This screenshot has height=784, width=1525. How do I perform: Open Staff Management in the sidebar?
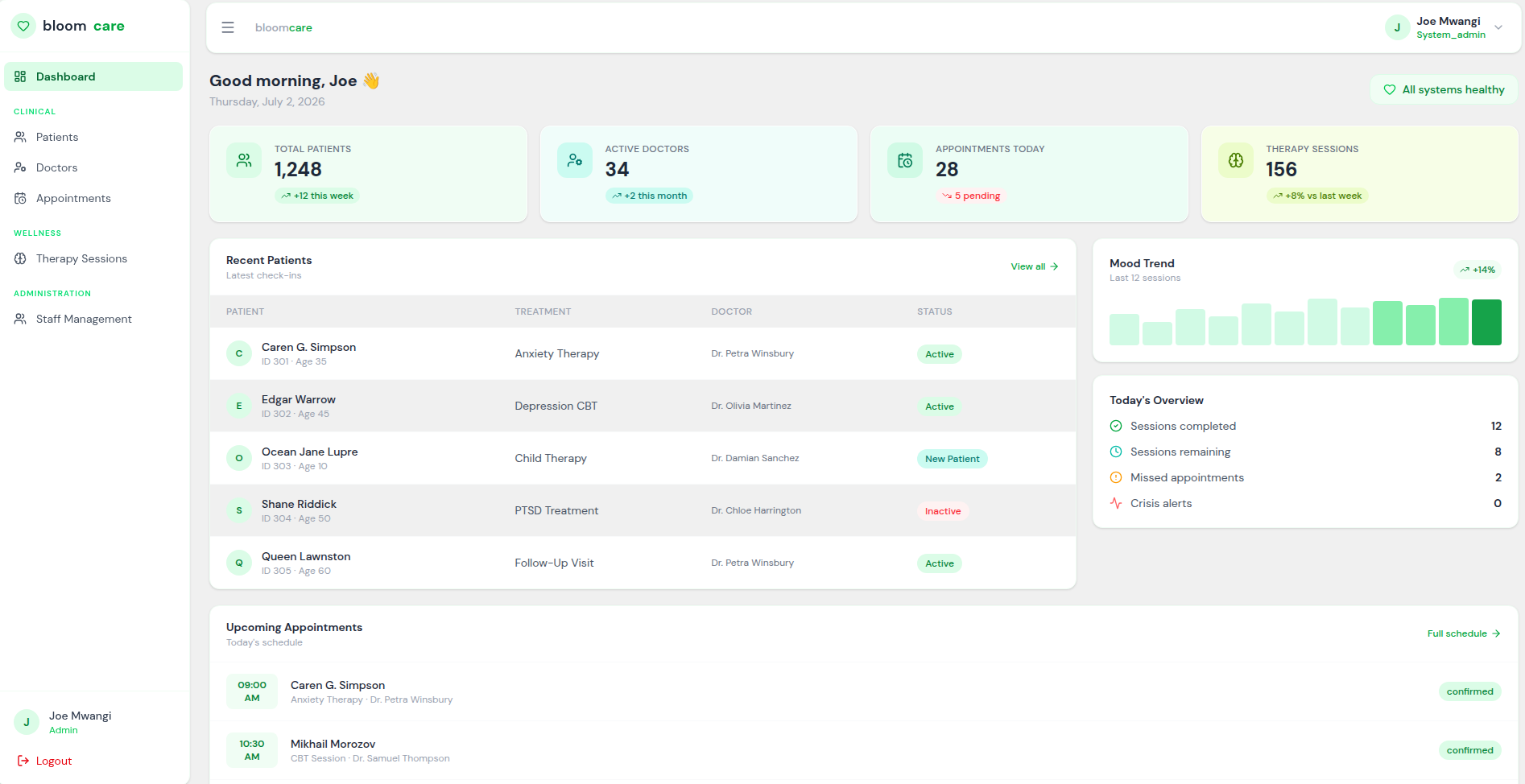pos(93,319)
